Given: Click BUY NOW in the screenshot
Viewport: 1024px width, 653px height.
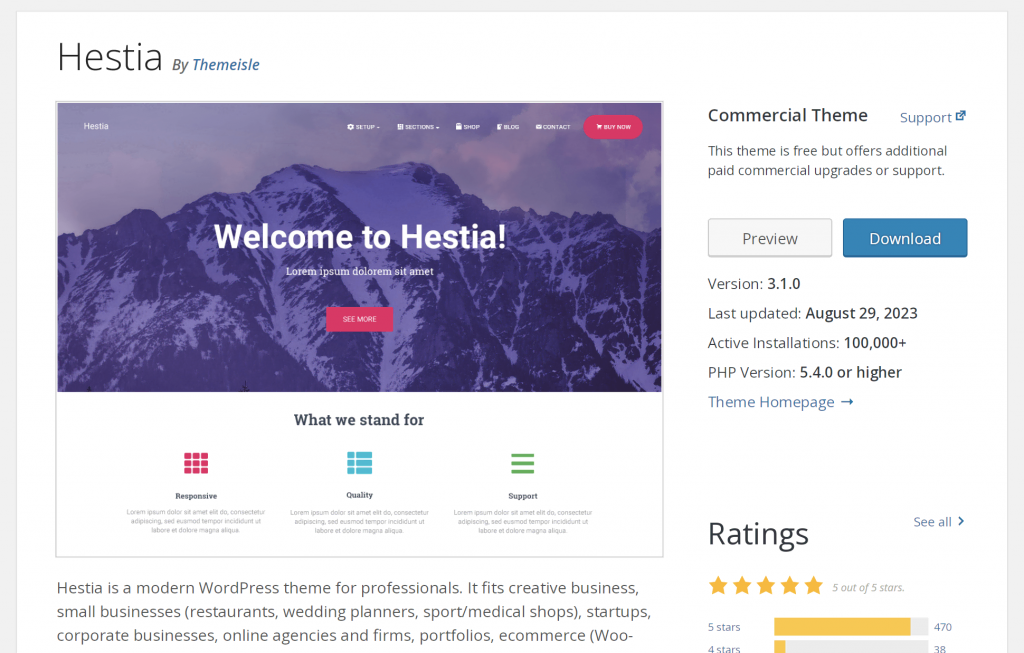Looking at the screenshot, I should 613,127.
